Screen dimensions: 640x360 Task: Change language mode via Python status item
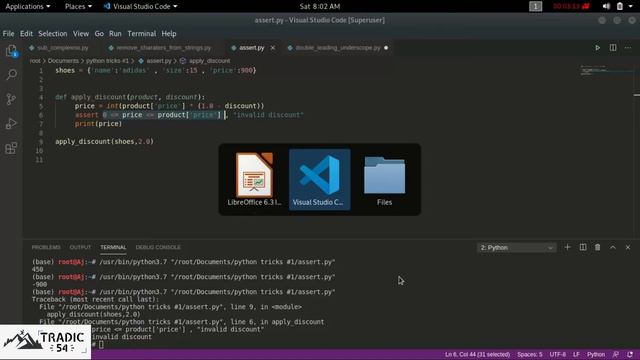click(x=596, y=354)
